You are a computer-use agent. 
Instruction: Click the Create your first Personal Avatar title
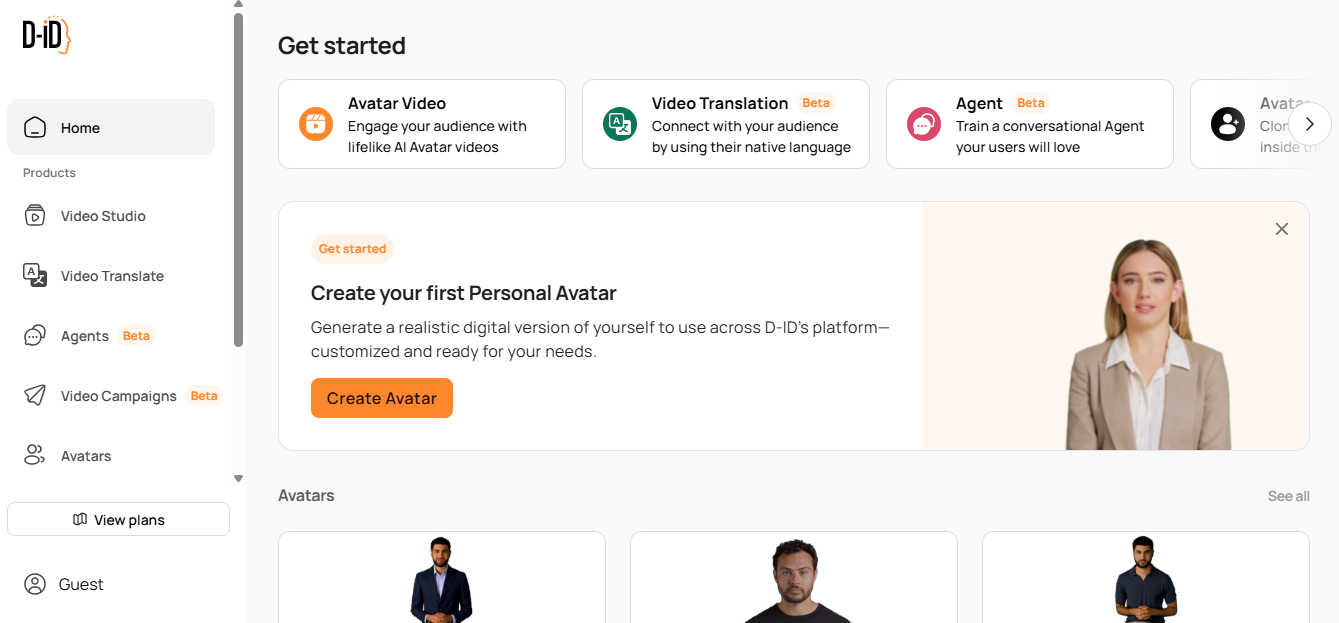tap(464, 293)
